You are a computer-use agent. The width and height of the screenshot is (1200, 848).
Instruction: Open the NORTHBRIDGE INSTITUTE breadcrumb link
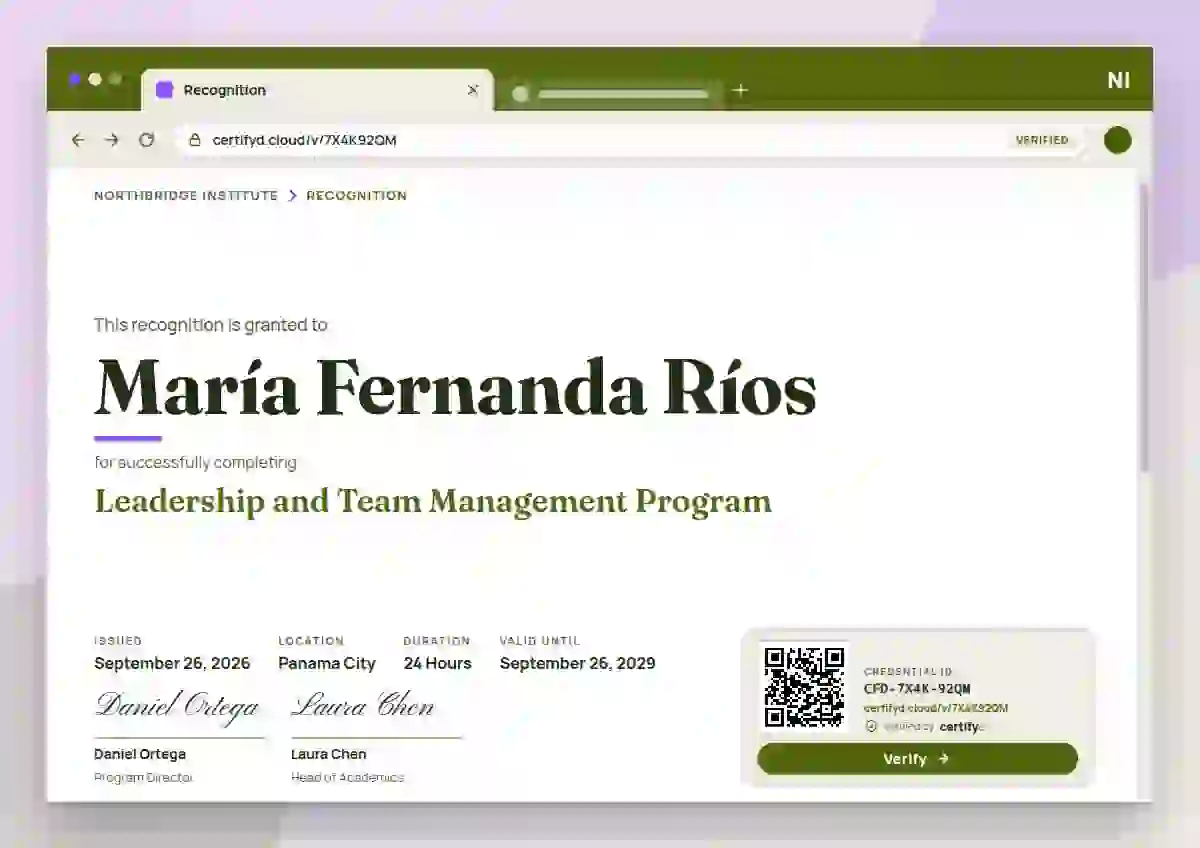point(186,196)
